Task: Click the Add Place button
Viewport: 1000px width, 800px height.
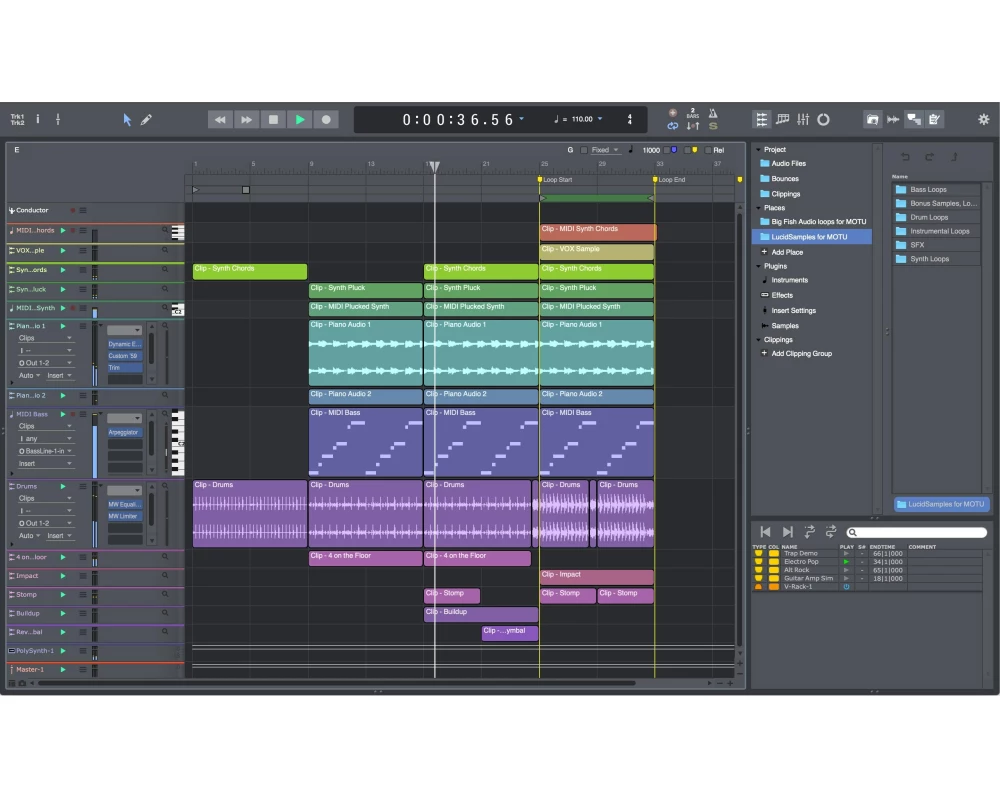Action: coord(786,252)
